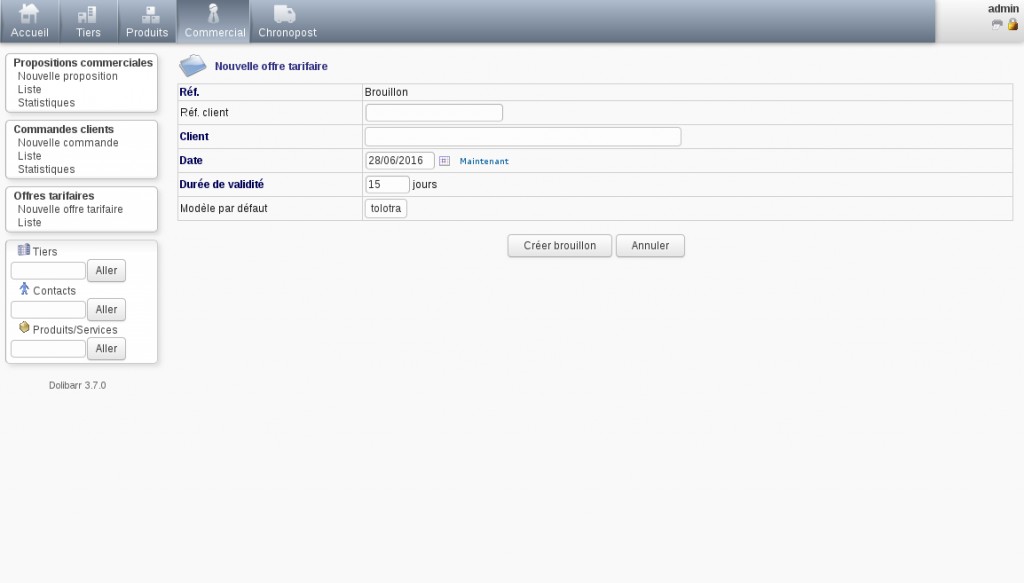
Task: Click the Contacts person icon
Action: click(x=24, y=289)
